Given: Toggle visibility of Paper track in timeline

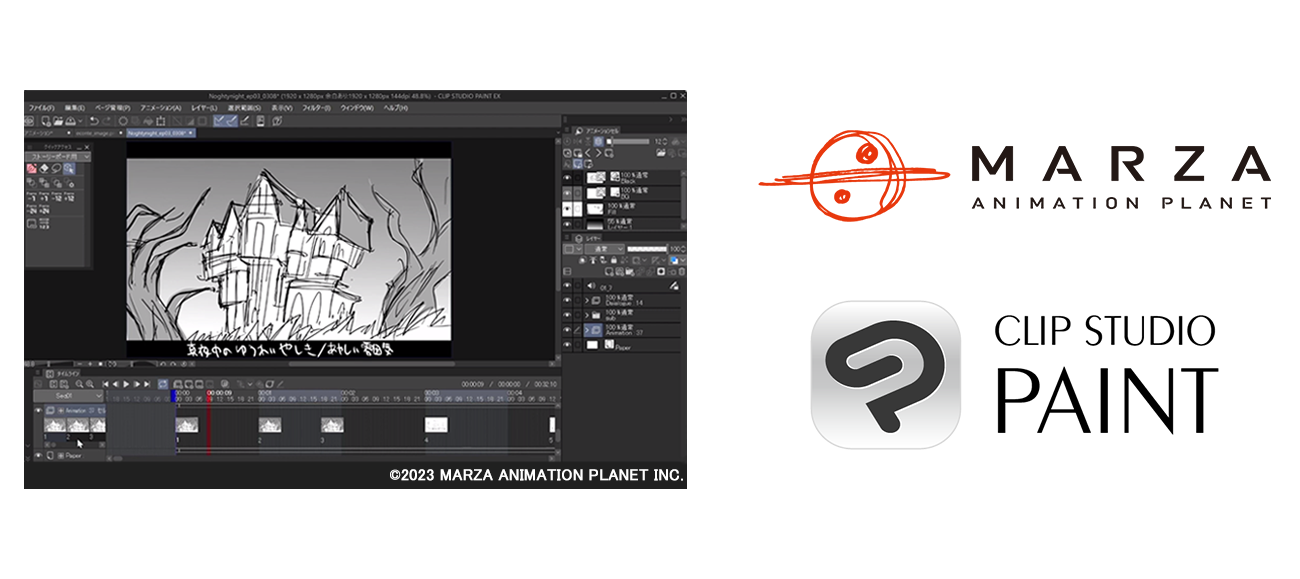Looking at the screenshot, I should pos(38,456).
